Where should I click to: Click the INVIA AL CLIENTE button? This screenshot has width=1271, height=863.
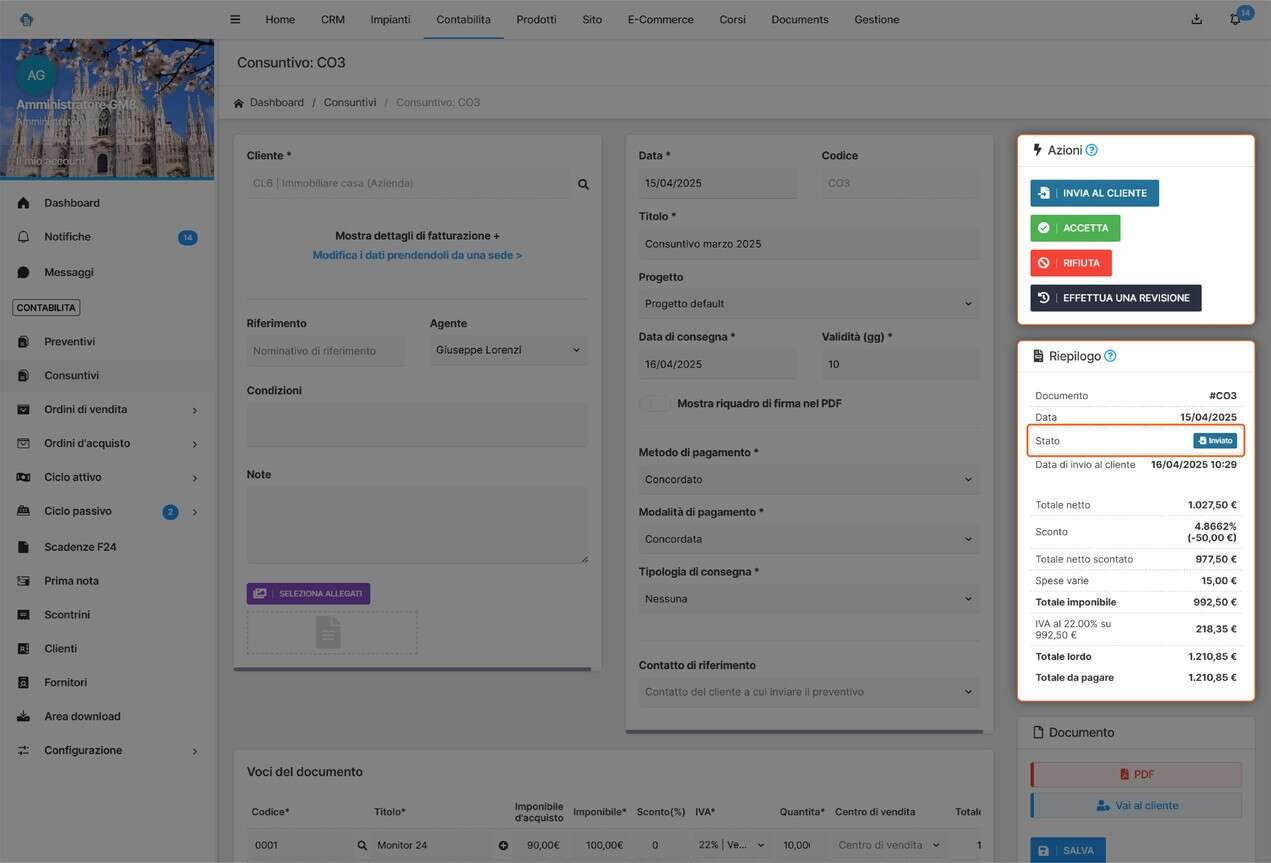click(x=1094, y=193)
